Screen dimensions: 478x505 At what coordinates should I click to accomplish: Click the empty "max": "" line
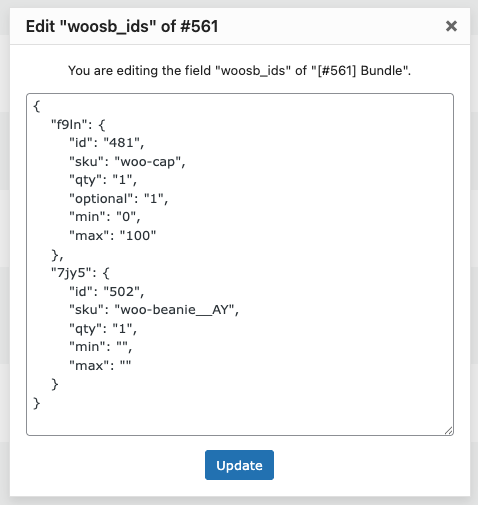tap(100, 366)
